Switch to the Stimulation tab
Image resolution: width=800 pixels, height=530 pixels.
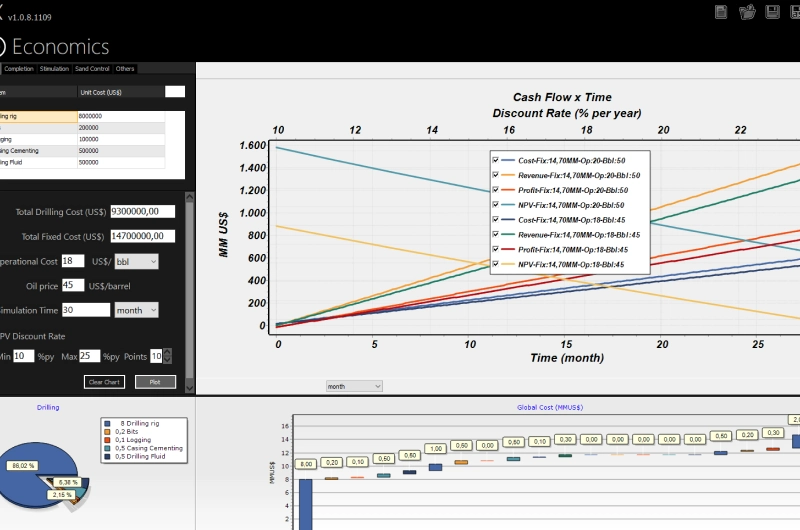point(55,69)
